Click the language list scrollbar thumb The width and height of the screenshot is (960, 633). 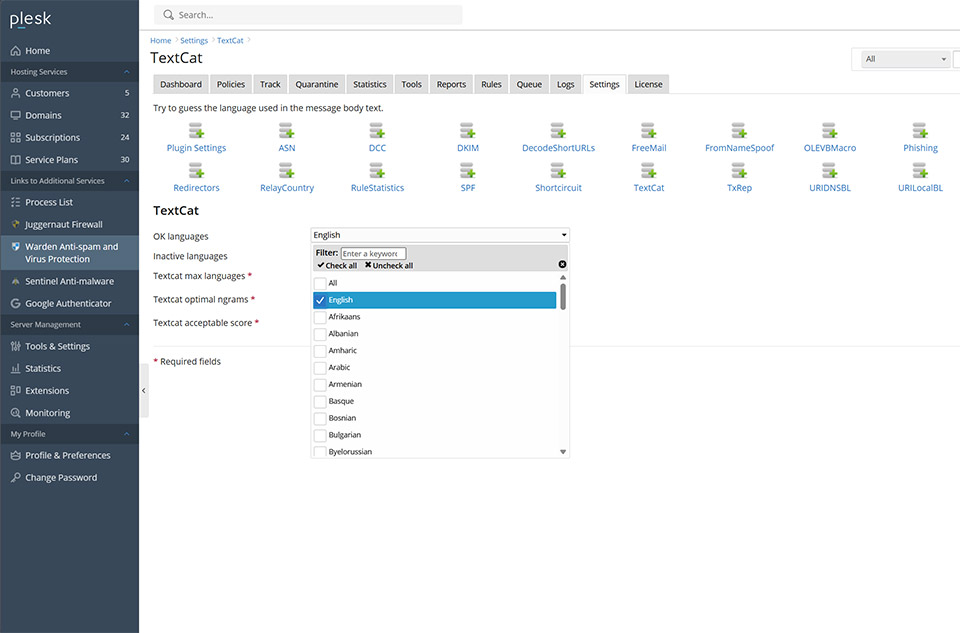(563, 296)
